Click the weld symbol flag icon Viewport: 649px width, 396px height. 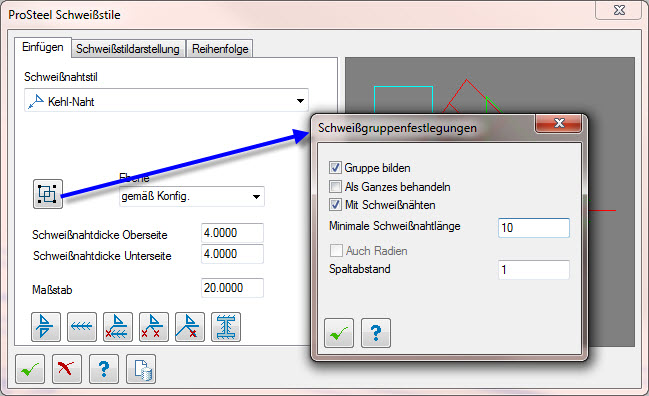coord(46,326)
